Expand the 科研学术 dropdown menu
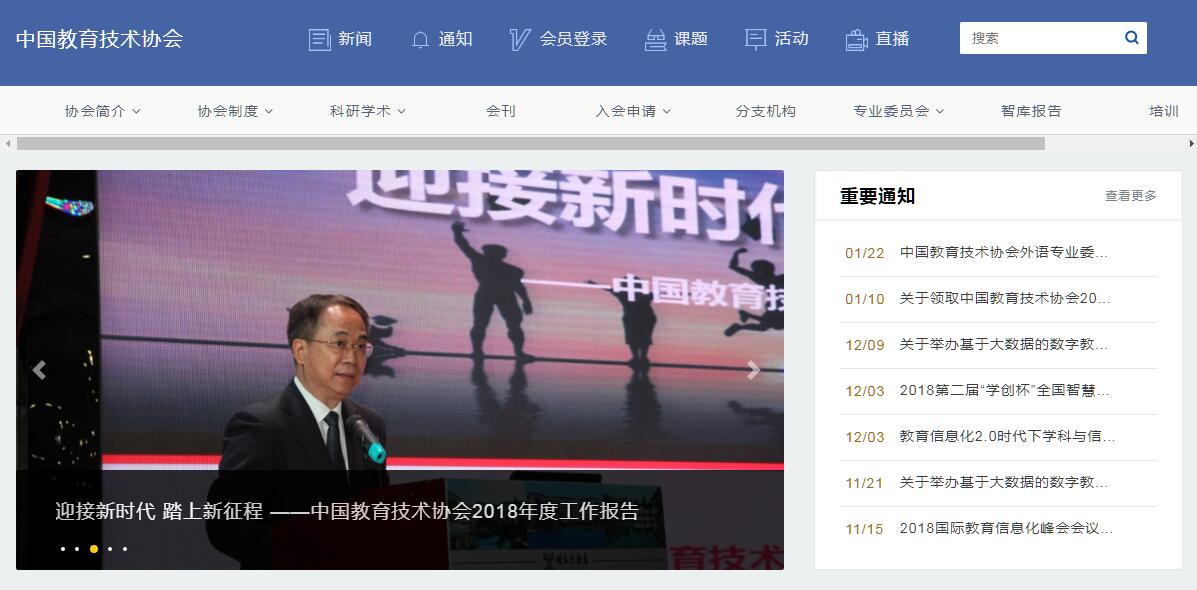The width and height of the screenshot is (1197, 590). tap(368, 111)
